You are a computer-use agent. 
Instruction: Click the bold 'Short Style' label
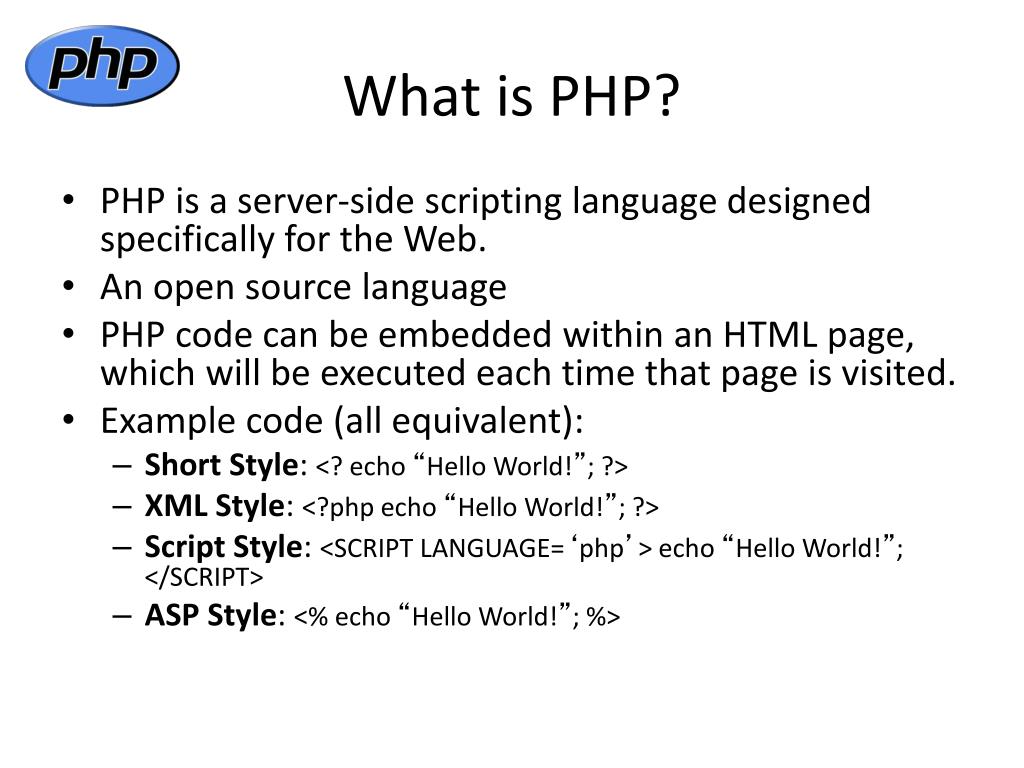click(x=221, y=466)
